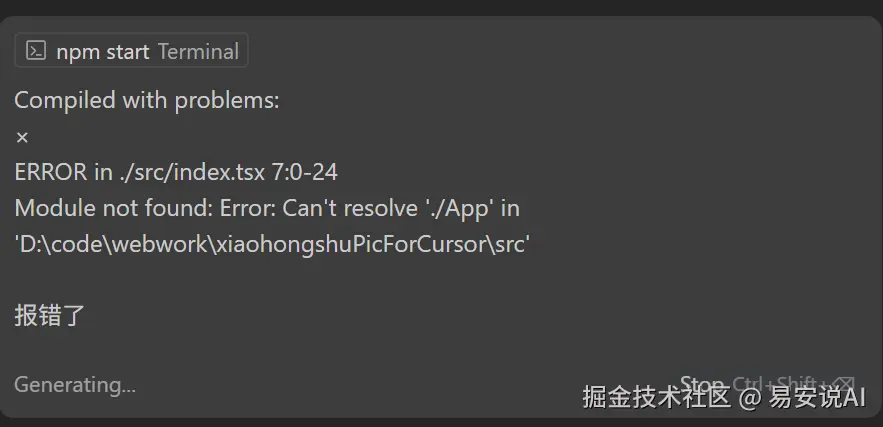The width and height of the screenshot is (883, 427).
Task: Click the ERROR in ./src/index.tsx line
Action: click(x=176, y=172)
